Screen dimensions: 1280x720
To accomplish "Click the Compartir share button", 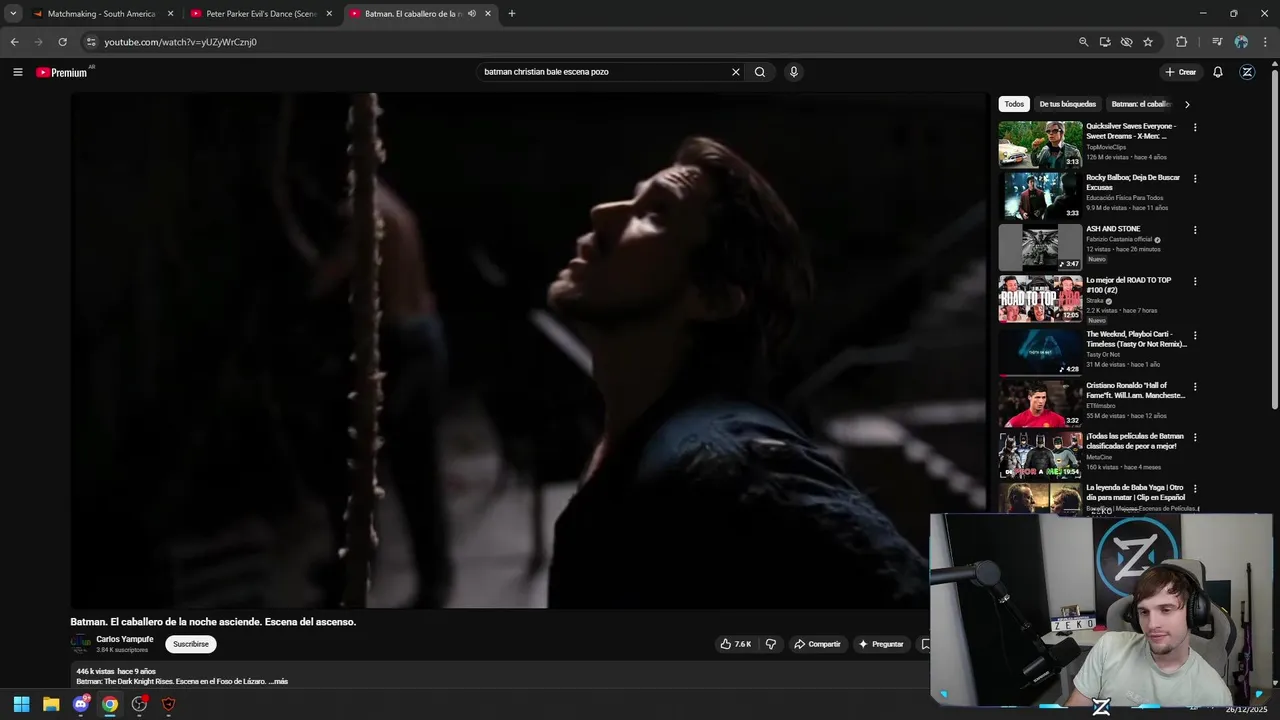I will coord(817,644).
